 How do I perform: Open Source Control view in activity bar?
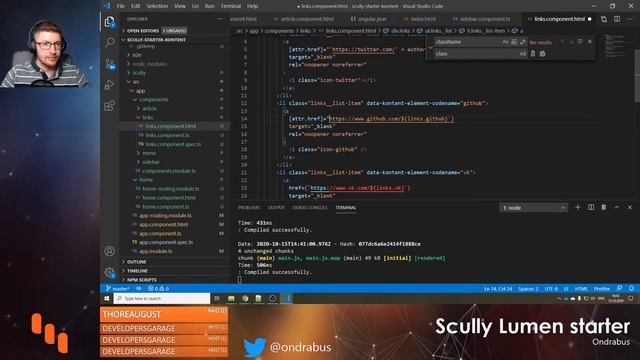pos(109,64)
